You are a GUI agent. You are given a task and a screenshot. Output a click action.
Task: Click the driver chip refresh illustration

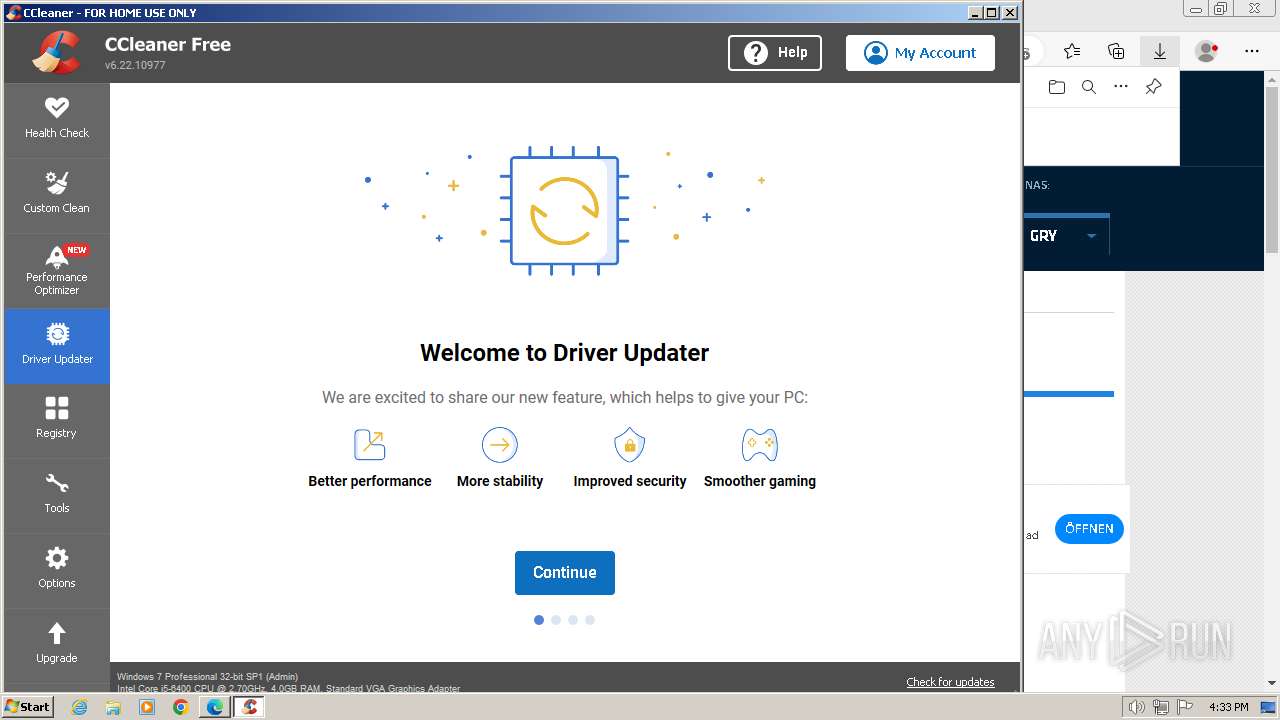565,211
